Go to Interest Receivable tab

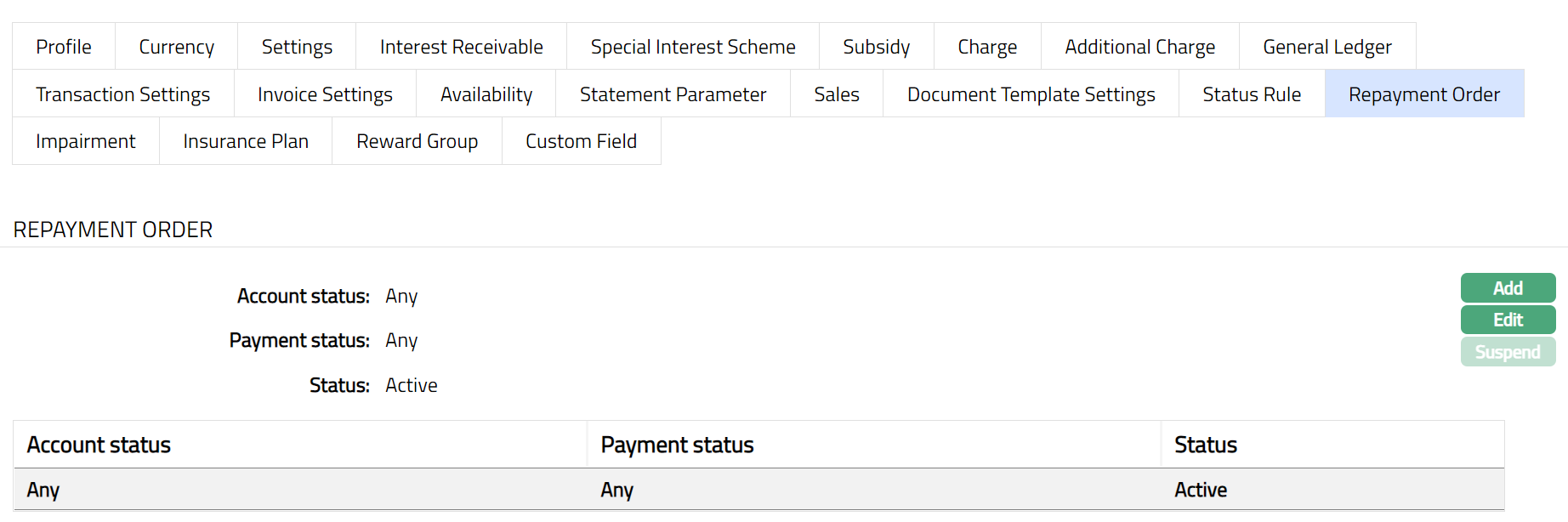pos(461,47)
